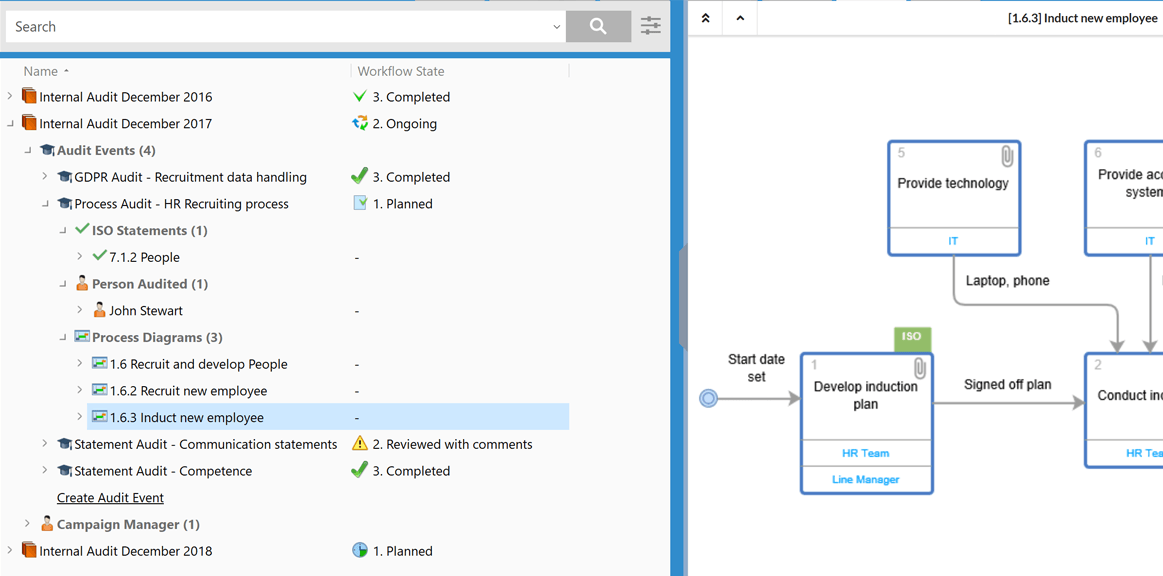Expand the 1.6.2 Recruit new employee node
1163x576 pixels.
click(x=80, y=390)
